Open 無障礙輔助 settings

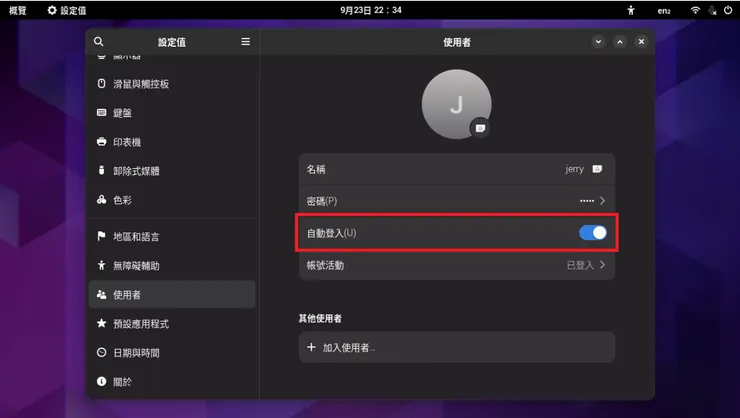[172, 266]
